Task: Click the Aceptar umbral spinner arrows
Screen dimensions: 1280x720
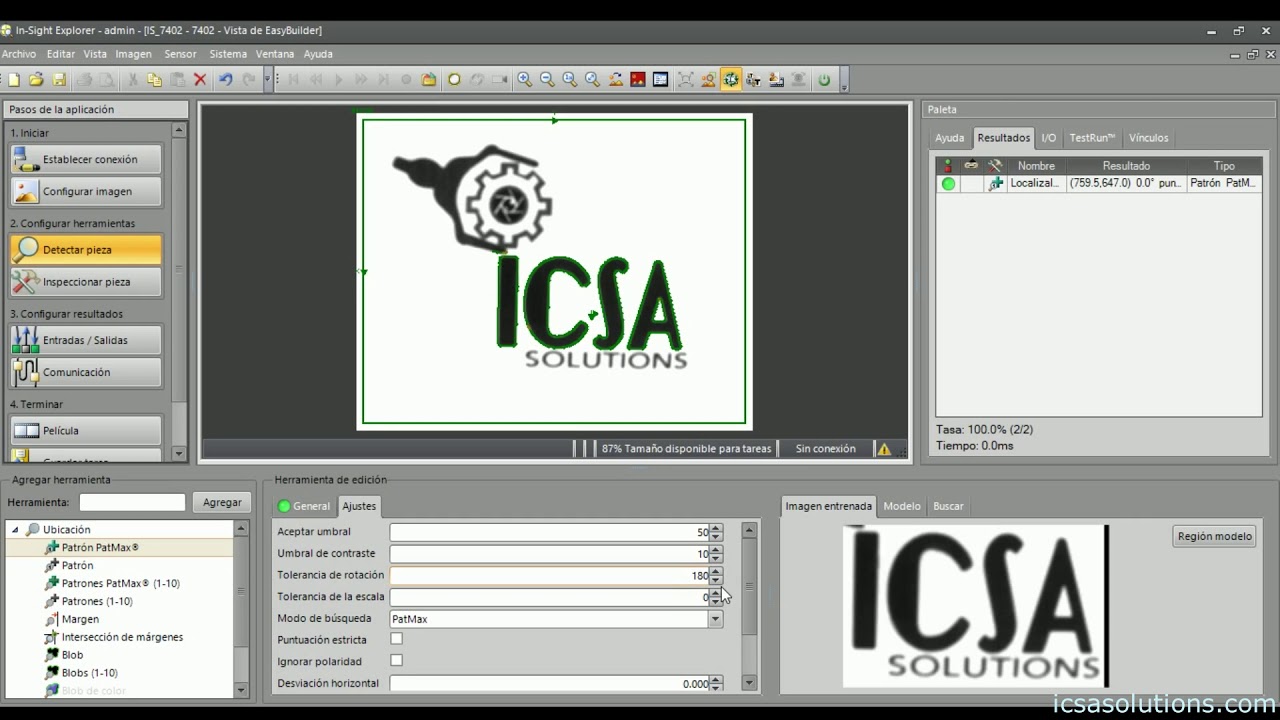Action: (715, 532)
